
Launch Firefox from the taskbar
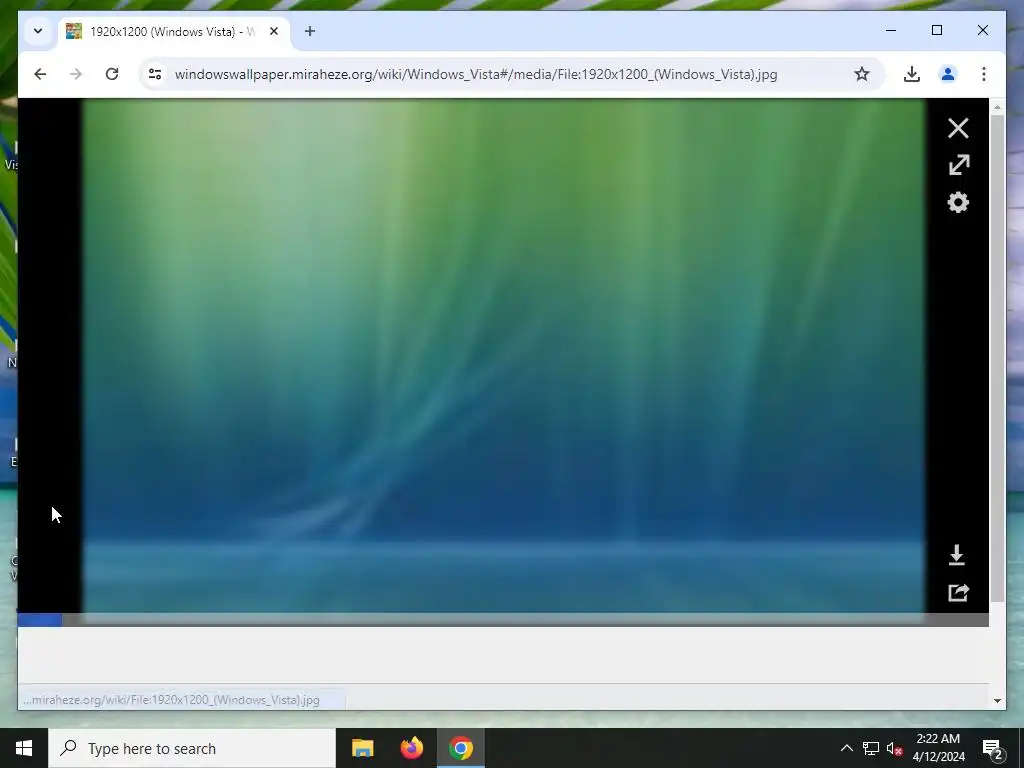411,748
